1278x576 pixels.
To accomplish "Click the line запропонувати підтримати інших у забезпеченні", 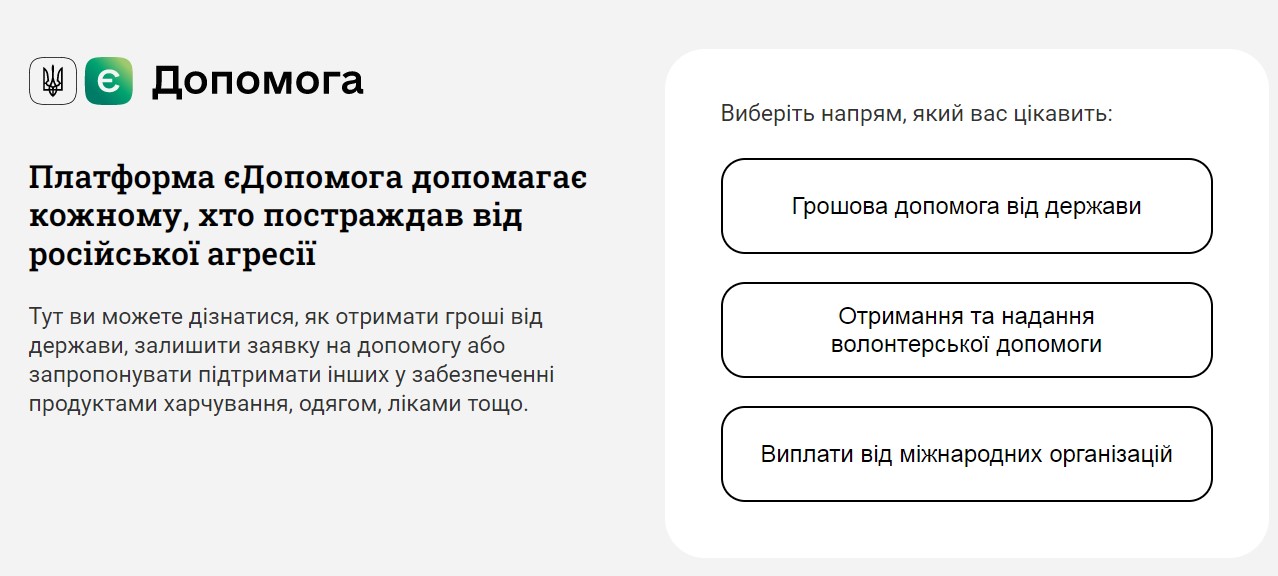I will [292, 375].
